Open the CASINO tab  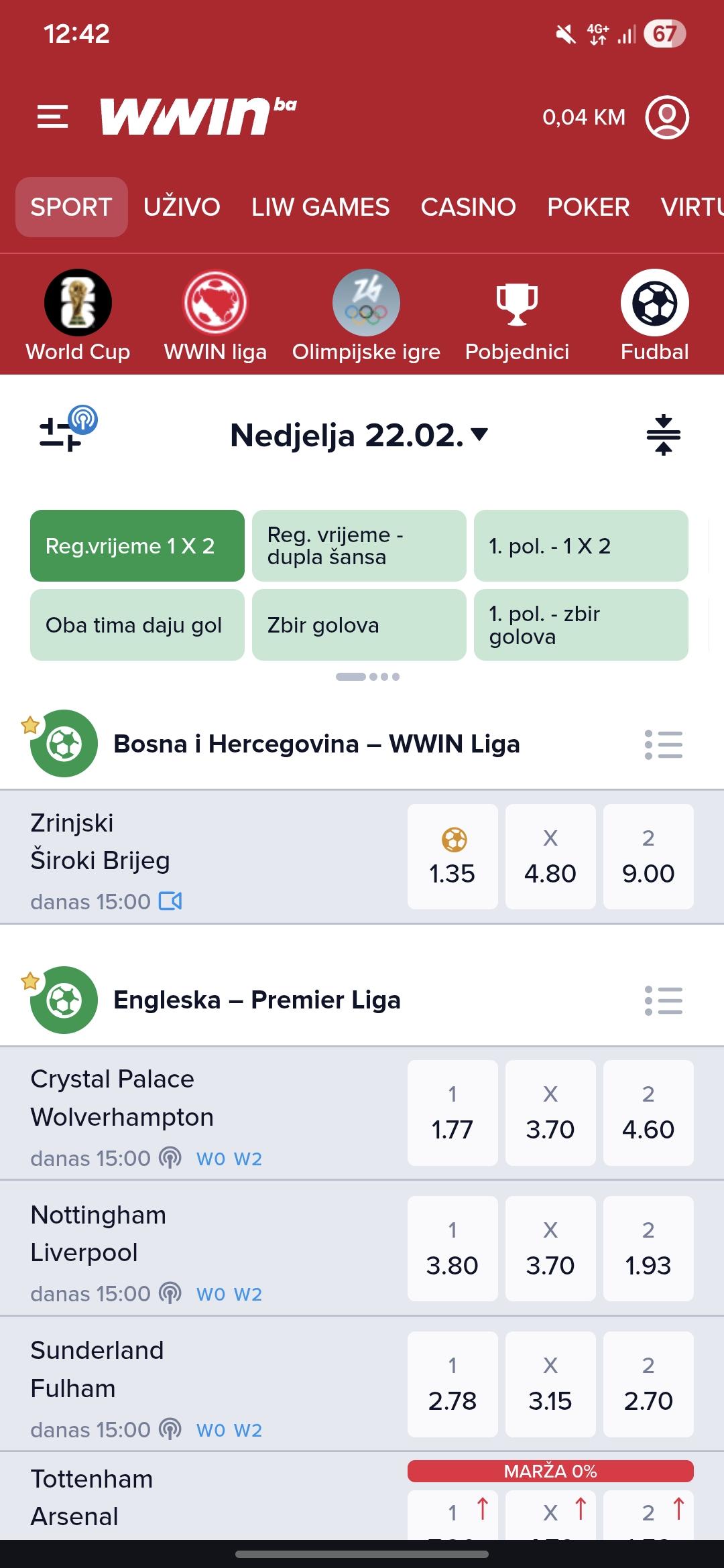coord(468,207)
